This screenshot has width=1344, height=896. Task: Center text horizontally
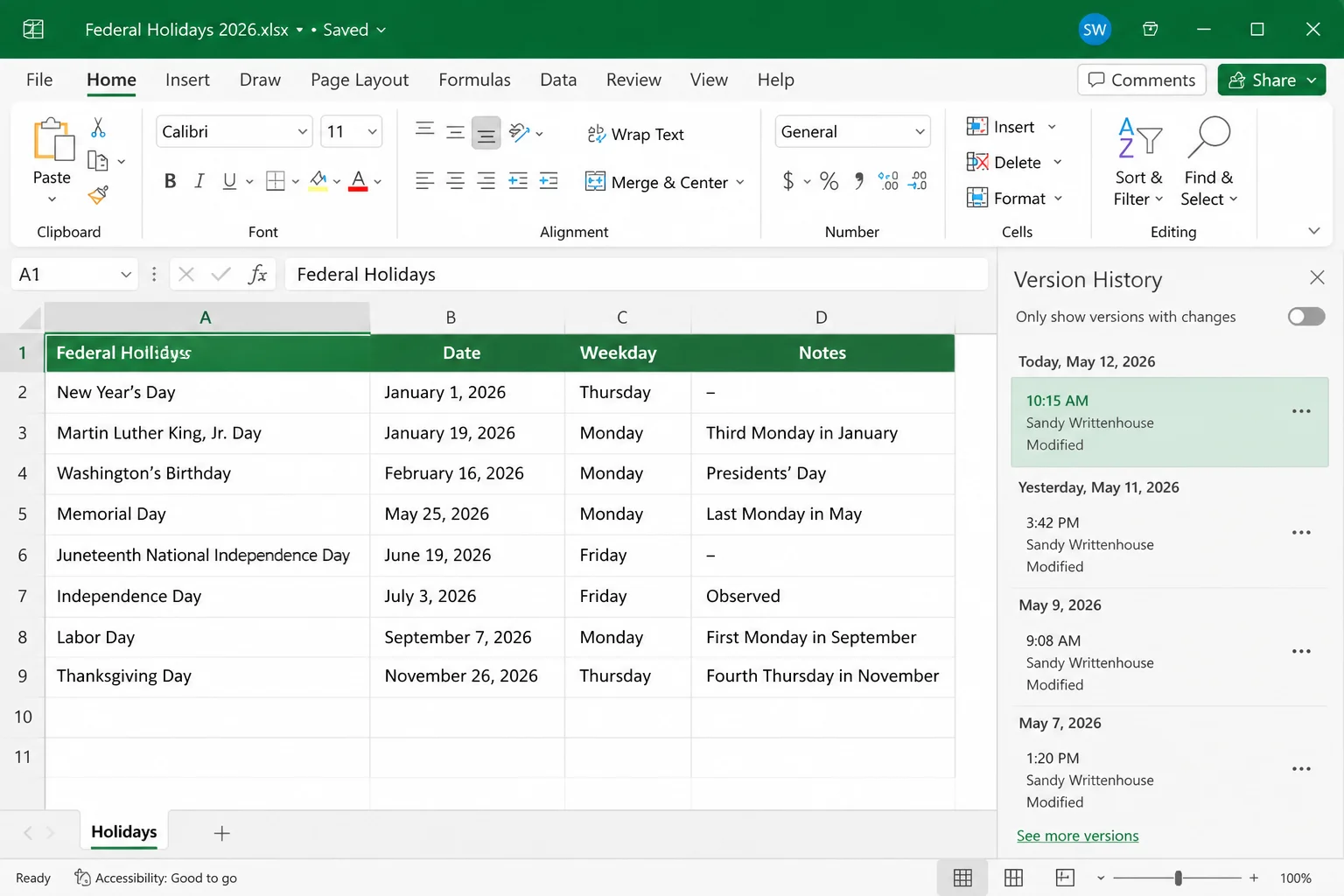tap(455, 181)
